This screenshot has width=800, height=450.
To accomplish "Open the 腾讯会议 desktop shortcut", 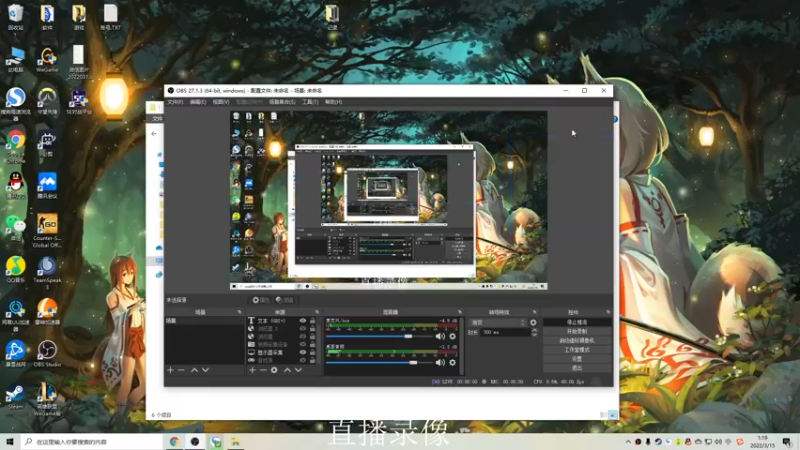I will [x=47, y=185].
